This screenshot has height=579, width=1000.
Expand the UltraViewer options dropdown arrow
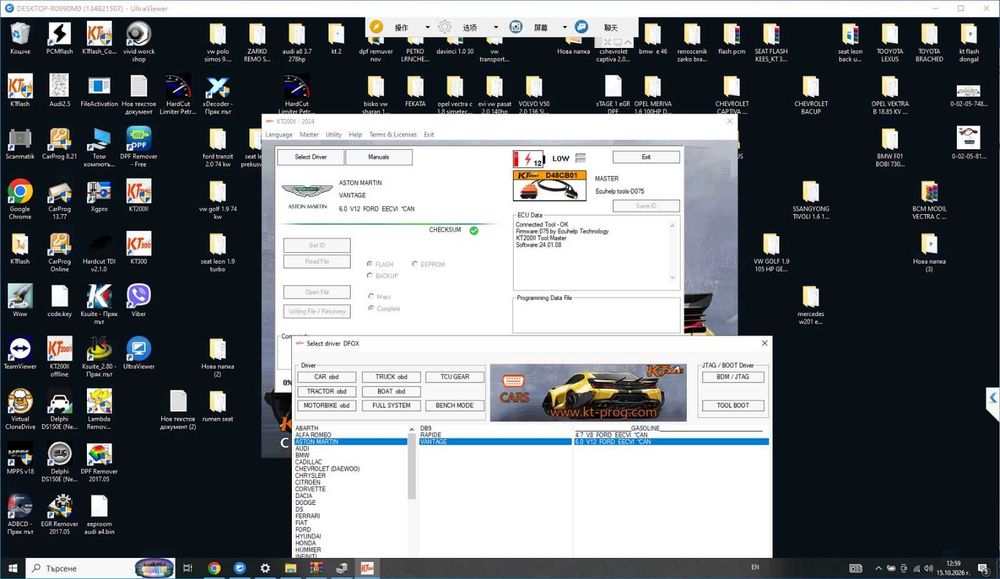pyautogui.click(x=496, y=27)
